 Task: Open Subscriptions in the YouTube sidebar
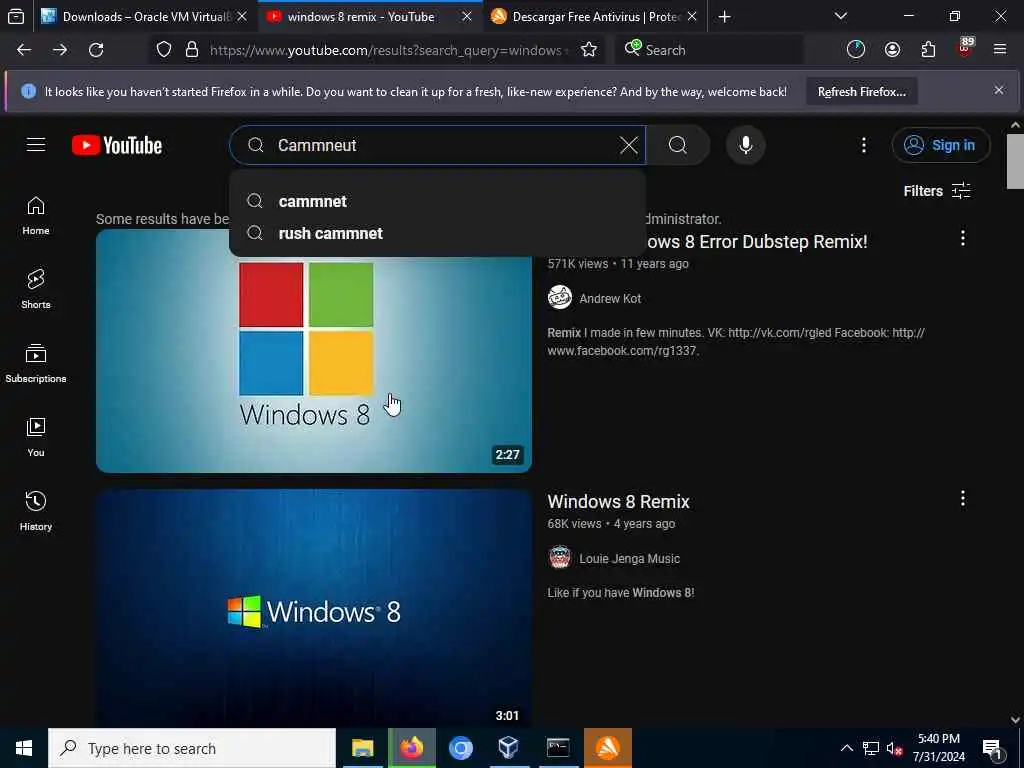coord(36,364)
